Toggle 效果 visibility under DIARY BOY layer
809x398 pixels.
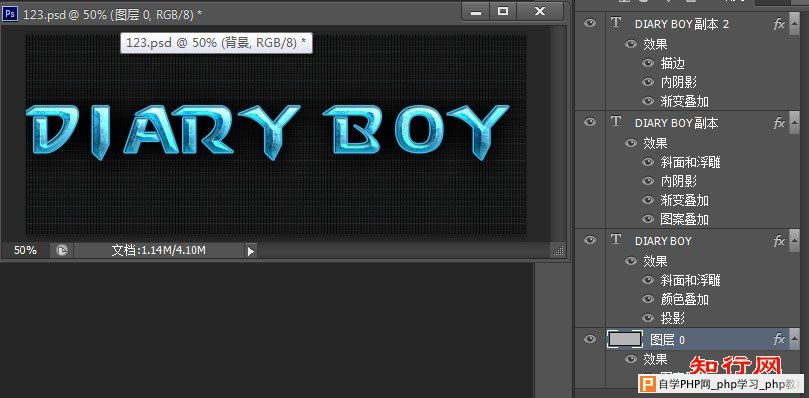(x=630, y=261)
